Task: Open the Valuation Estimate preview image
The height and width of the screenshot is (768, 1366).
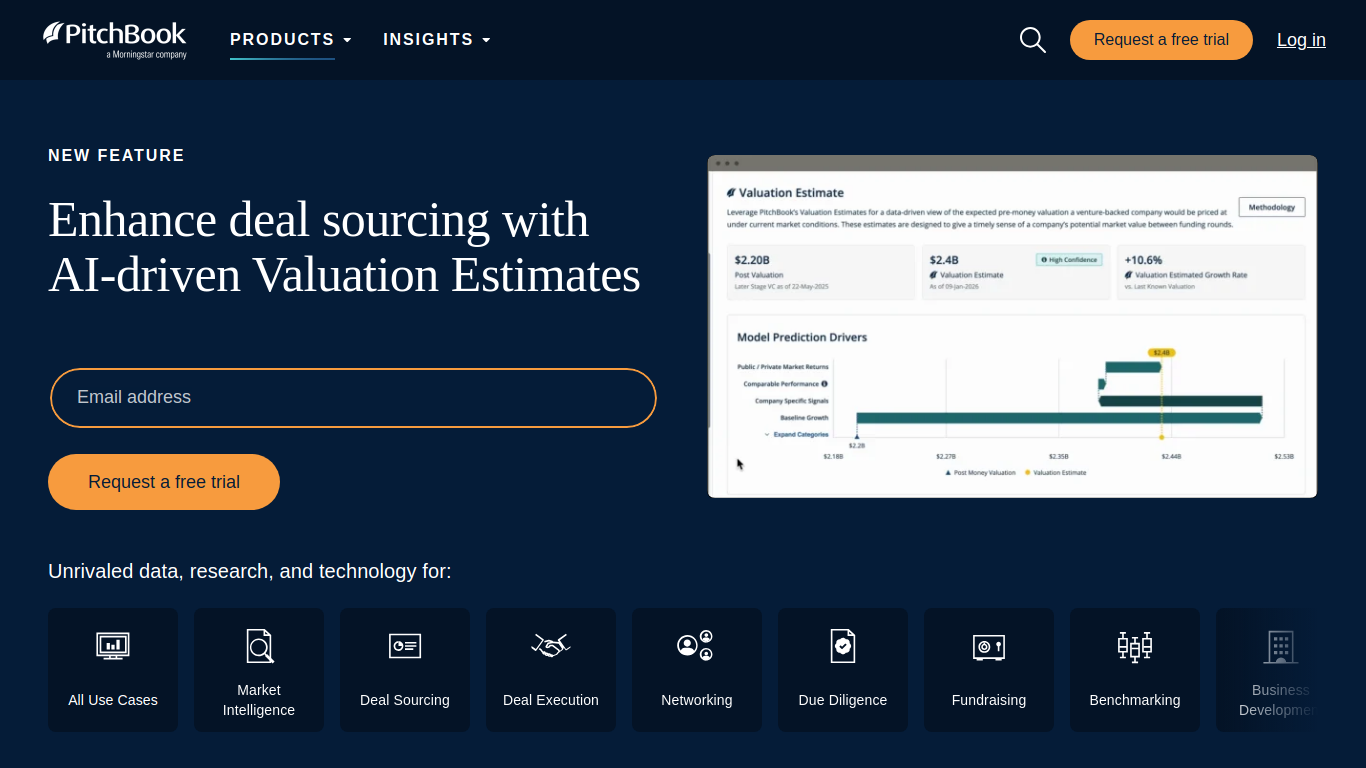Action: (1012, 326)
